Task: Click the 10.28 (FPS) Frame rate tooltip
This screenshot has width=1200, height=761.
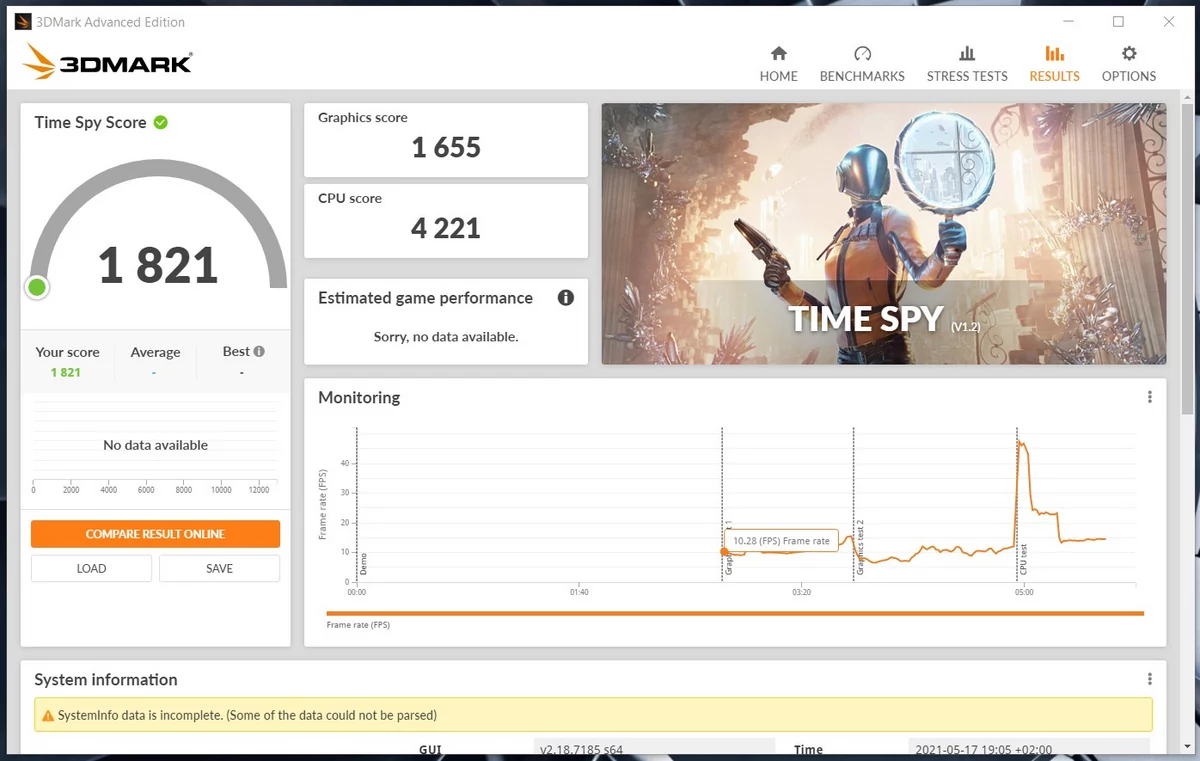Action: click(x=781, y=541)
